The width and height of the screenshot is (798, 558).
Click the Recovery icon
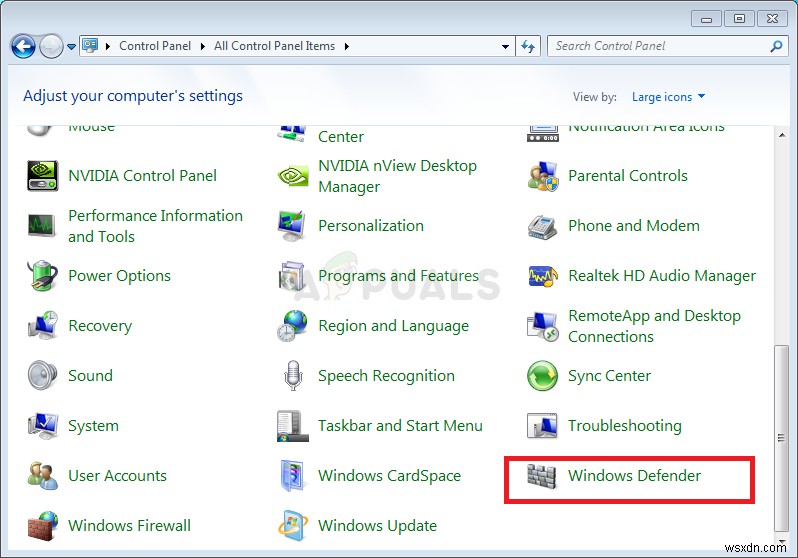42,325
